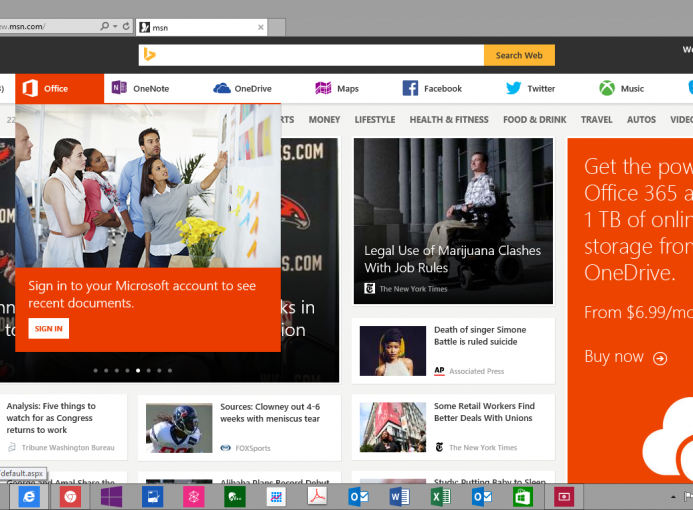
Task: Click the magnifier search icon in the address bar
Action: coord(104,26)
